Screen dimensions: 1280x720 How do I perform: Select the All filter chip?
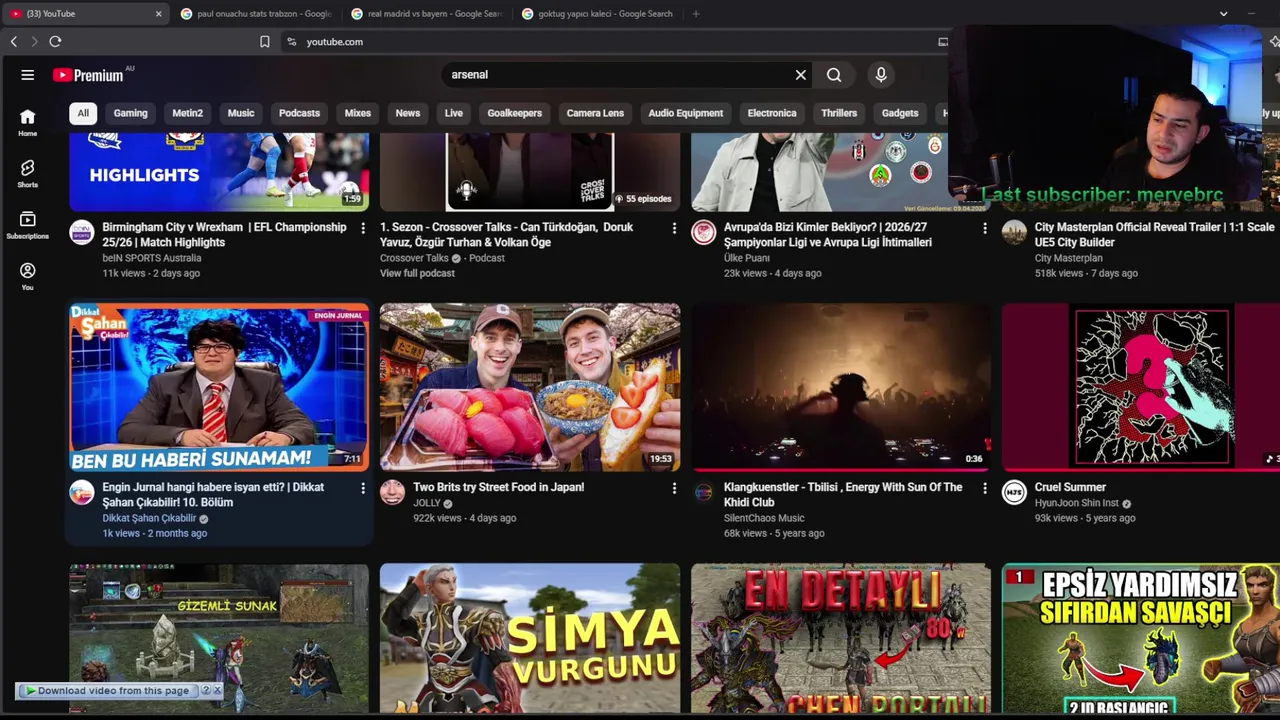click(83, 113)
